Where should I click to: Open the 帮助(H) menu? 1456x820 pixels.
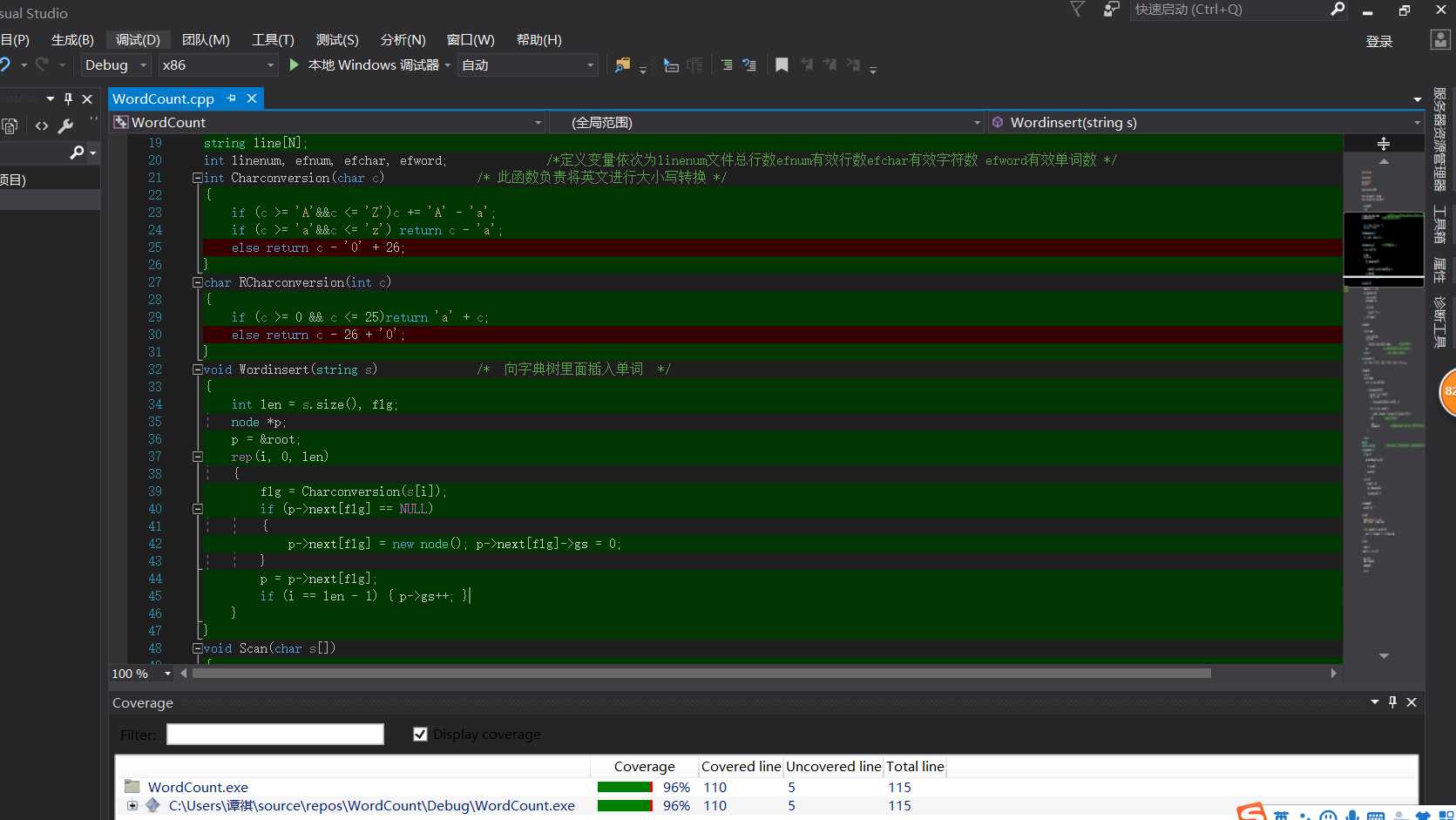coord(539,40)
